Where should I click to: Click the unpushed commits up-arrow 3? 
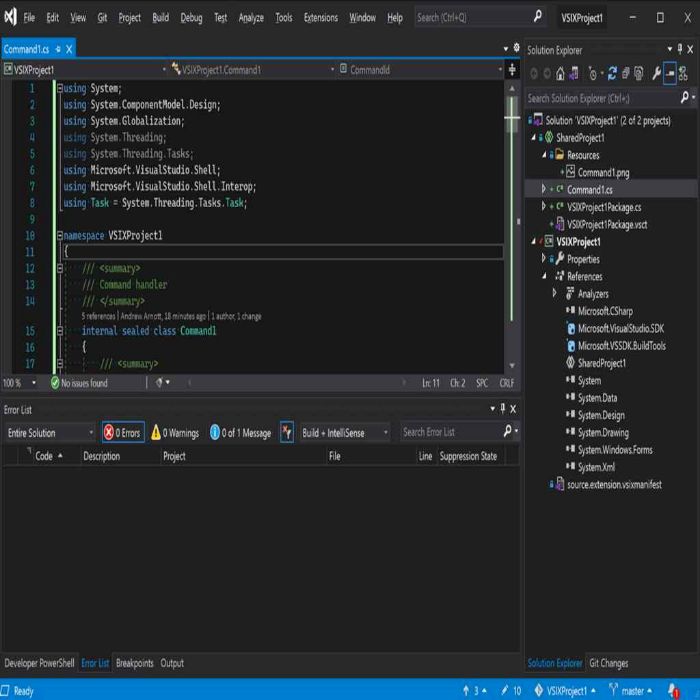click(x=474, y=691)
